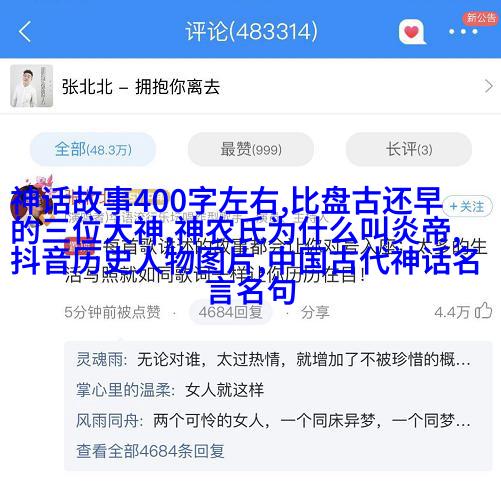Share the comment via 分享

tap(315, 313)
